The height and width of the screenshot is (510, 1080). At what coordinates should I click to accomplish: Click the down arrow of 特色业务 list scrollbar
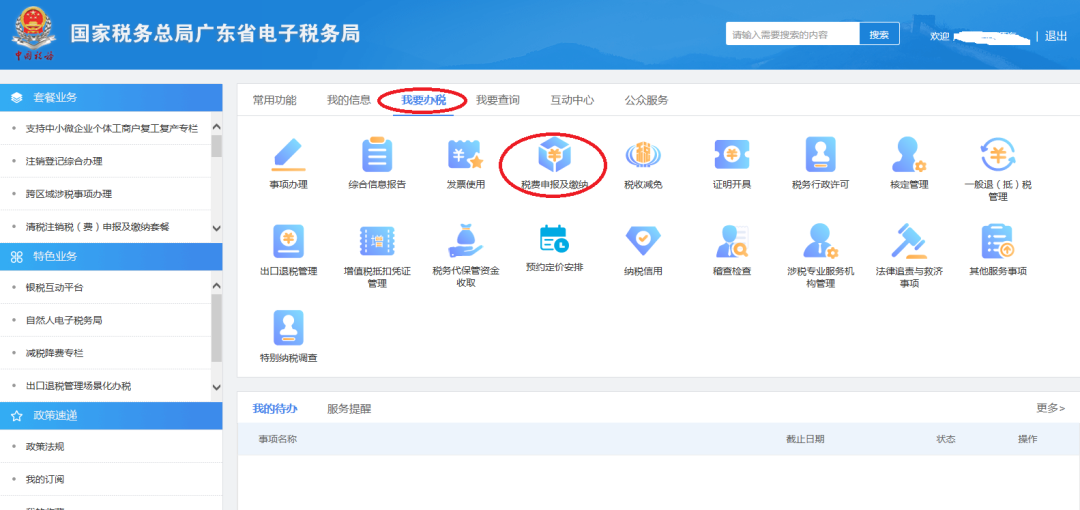216,388
